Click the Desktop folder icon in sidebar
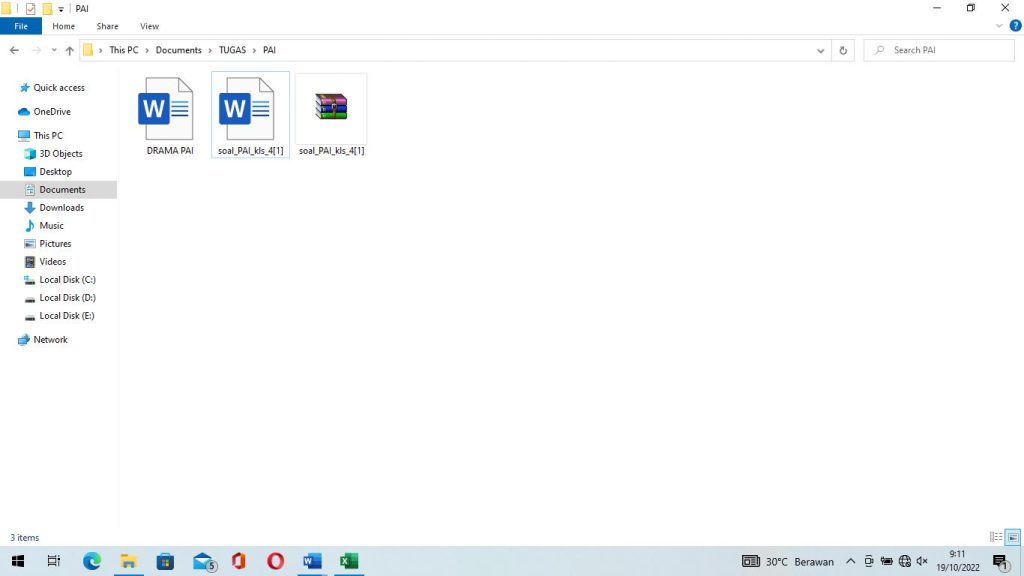Image resolution: width=1024 pixels, height=576 pixels. (30, 172)
